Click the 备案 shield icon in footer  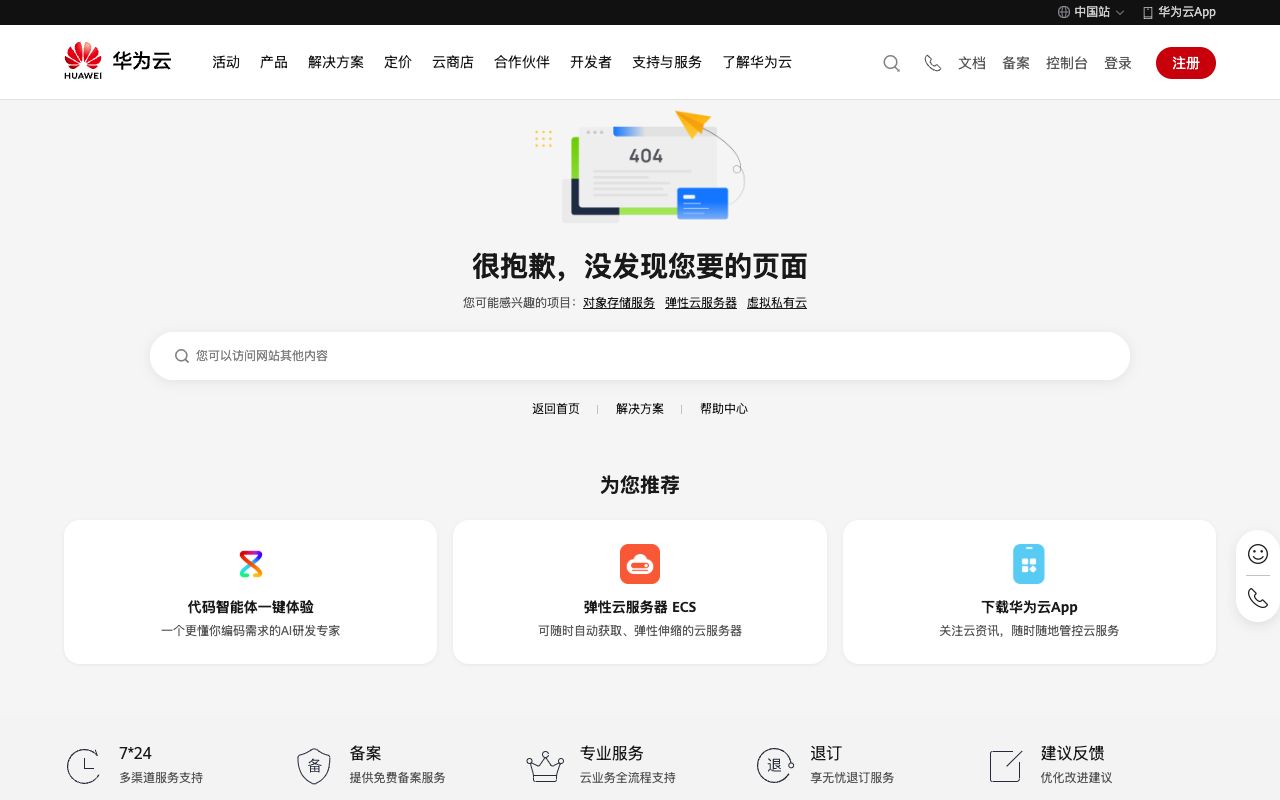tap(314, 766)
